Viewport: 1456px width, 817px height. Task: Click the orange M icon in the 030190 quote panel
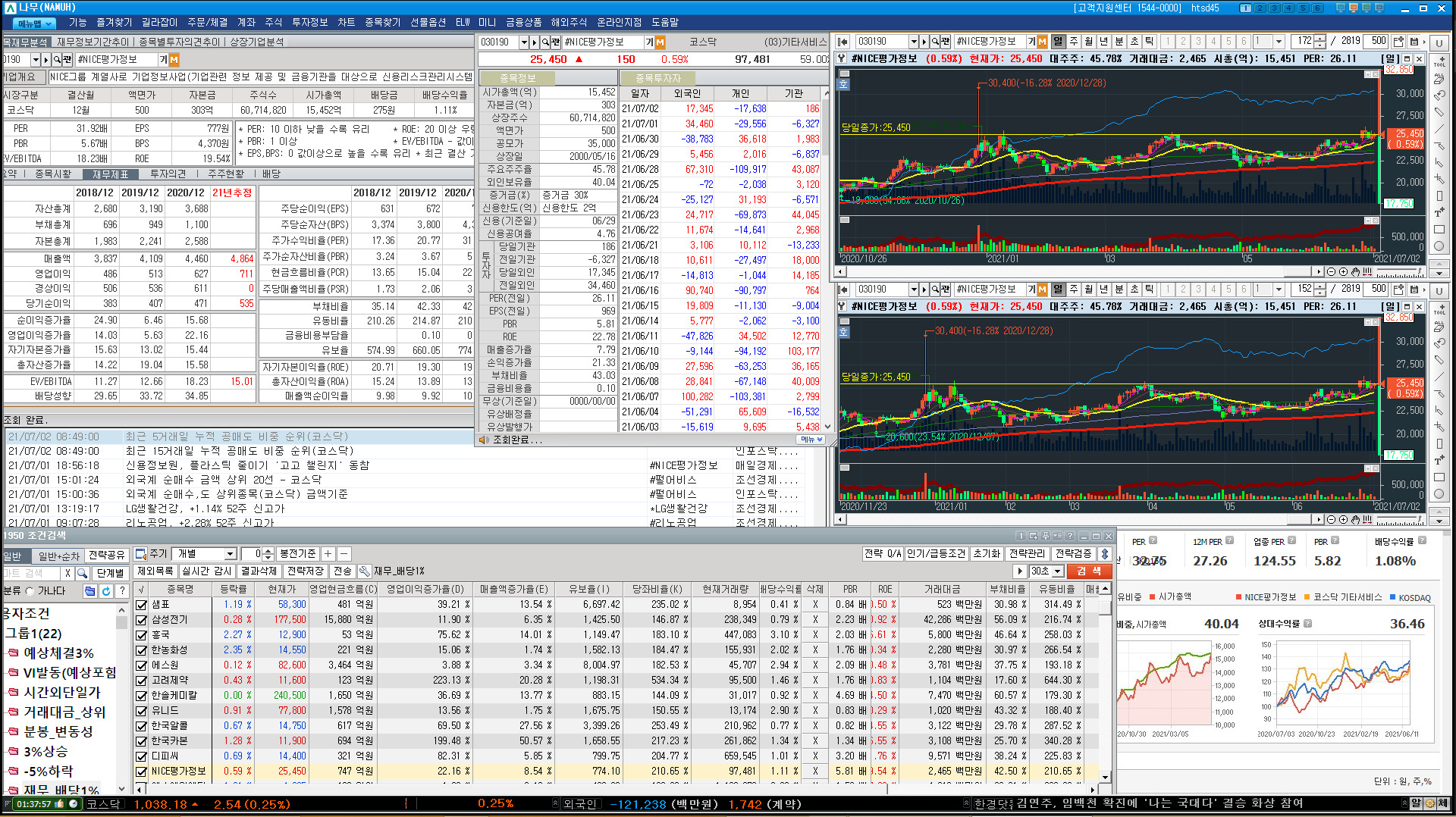click(660, 42)
